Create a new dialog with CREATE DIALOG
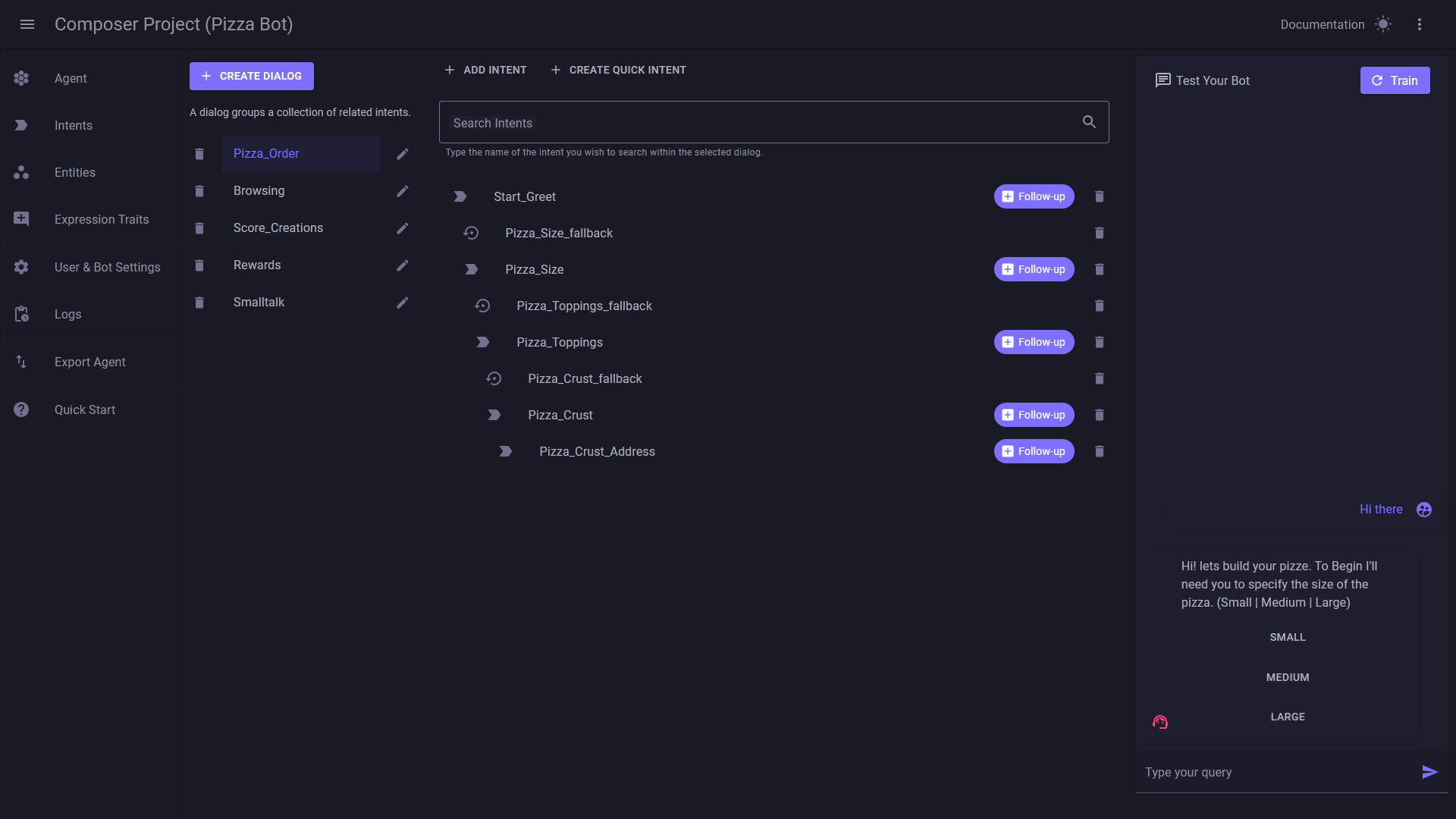Image resolution: width=1456 pixels, height=819 pixels. tap(251, 76)
